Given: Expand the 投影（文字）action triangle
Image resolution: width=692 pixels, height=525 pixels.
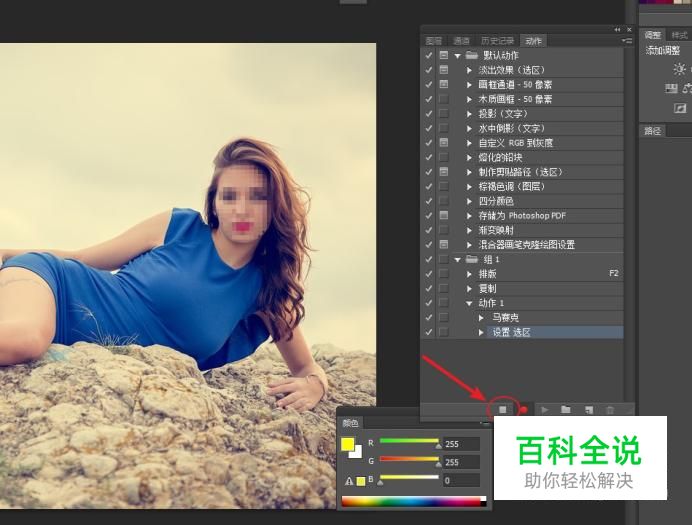Looking at the screenshot, I should [x=470, y=114].
